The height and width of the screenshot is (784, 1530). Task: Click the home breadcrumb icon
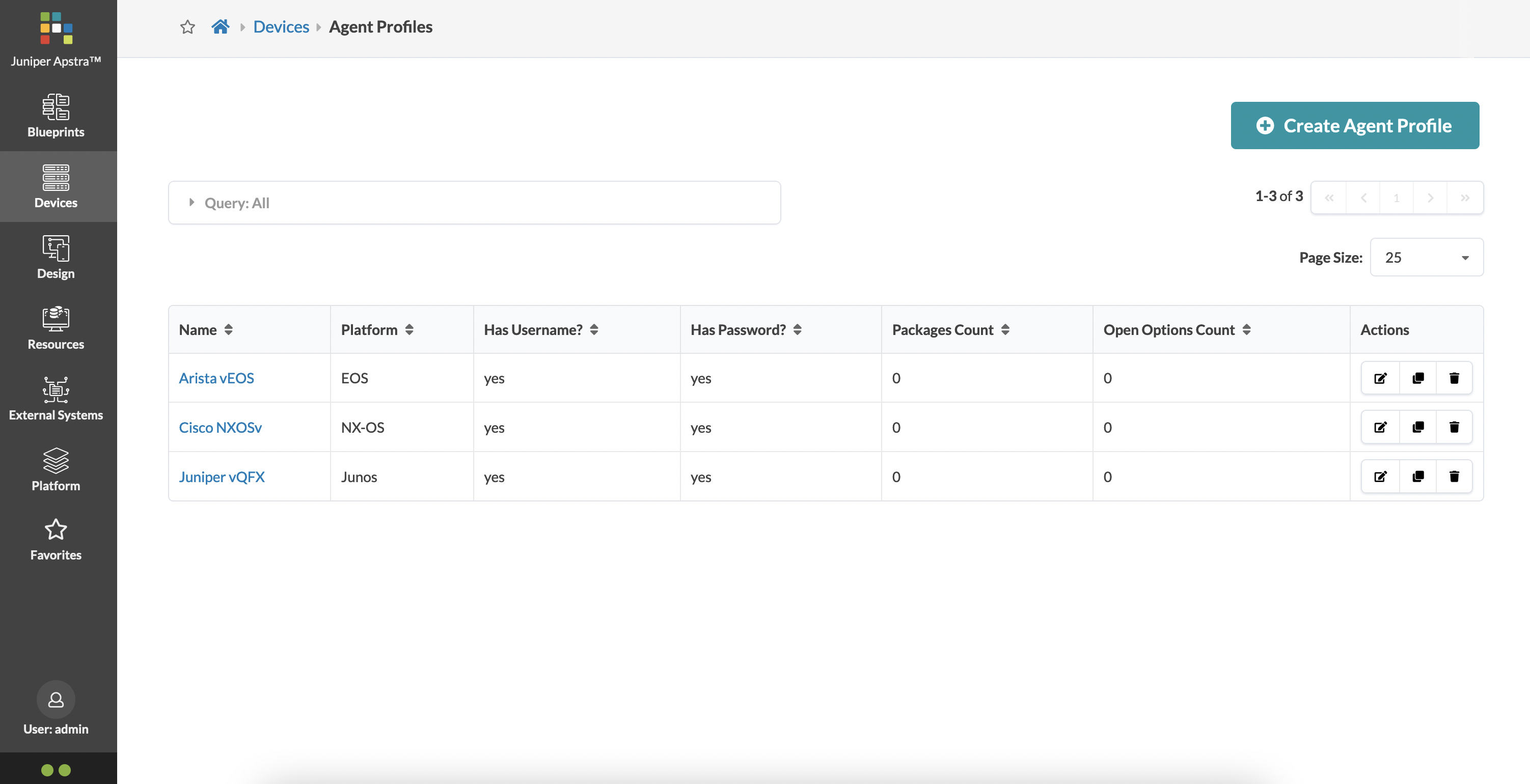[220, 27]
